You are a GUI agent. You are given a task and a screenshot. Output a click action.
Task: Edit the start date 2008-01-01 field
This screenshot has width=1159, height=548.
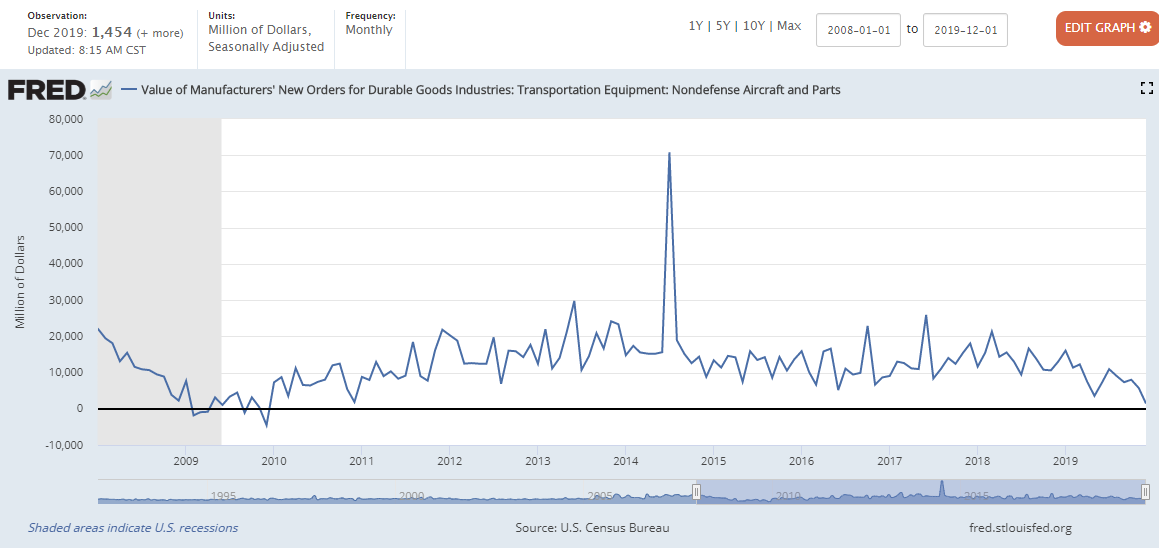pos(858,30)
